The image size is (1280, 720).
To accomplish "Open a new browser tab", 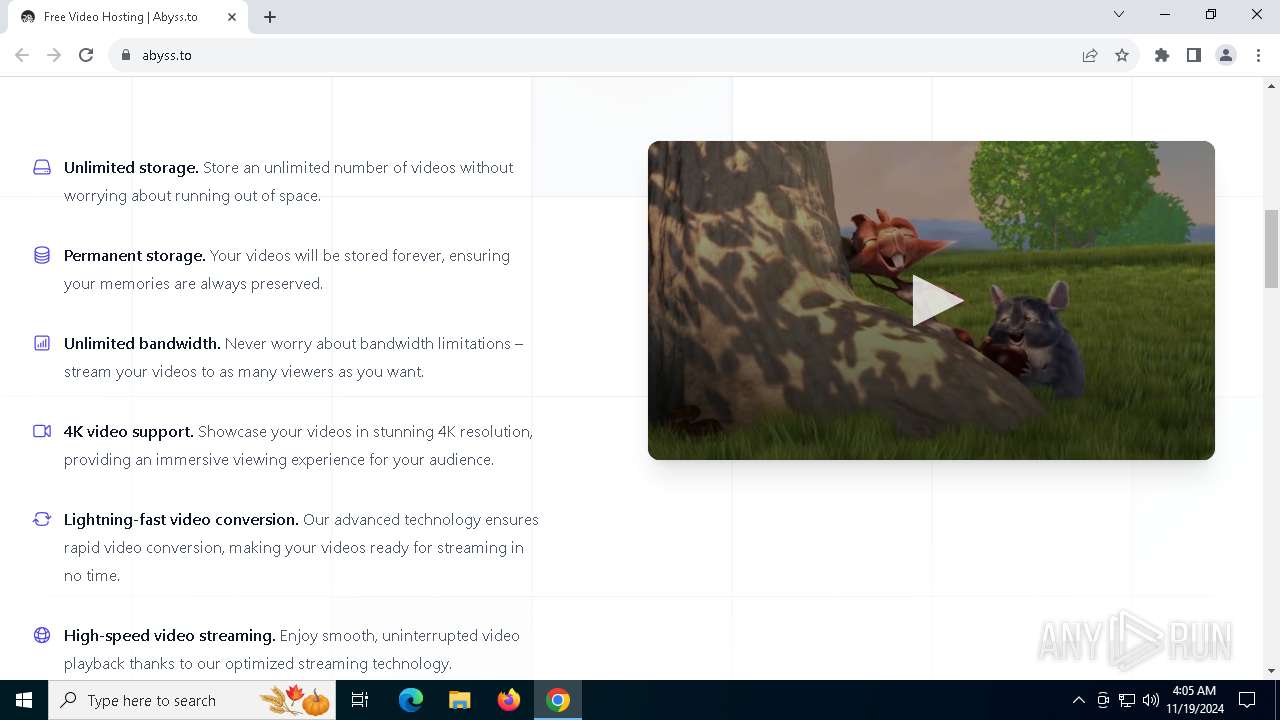I will (270, 17).
